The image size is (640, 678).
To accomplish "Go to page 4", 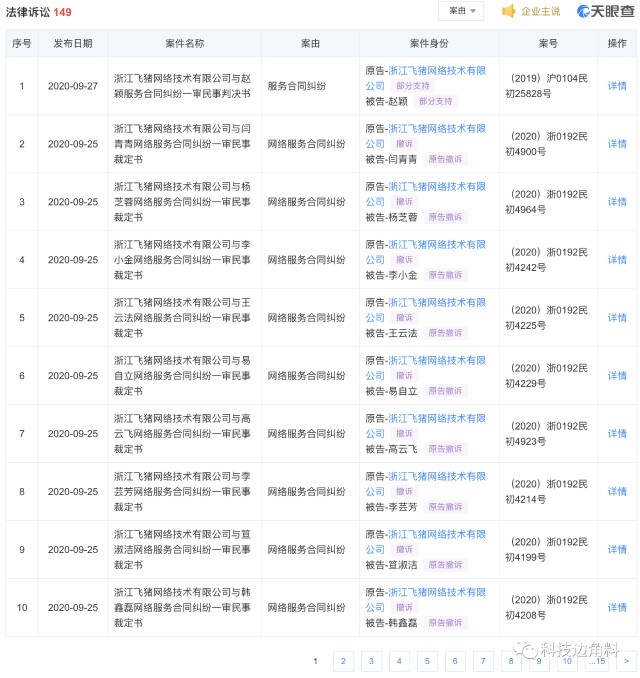I will coord(399,661).
